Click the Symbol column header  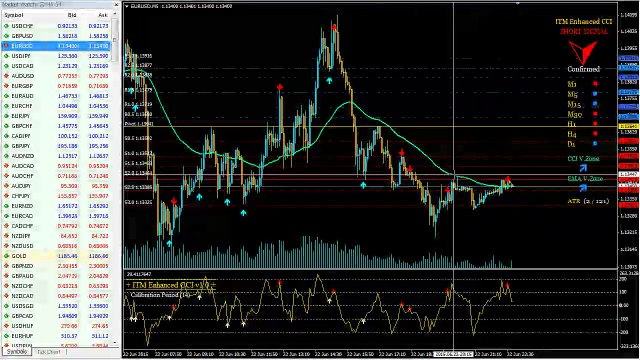point(14,15)
